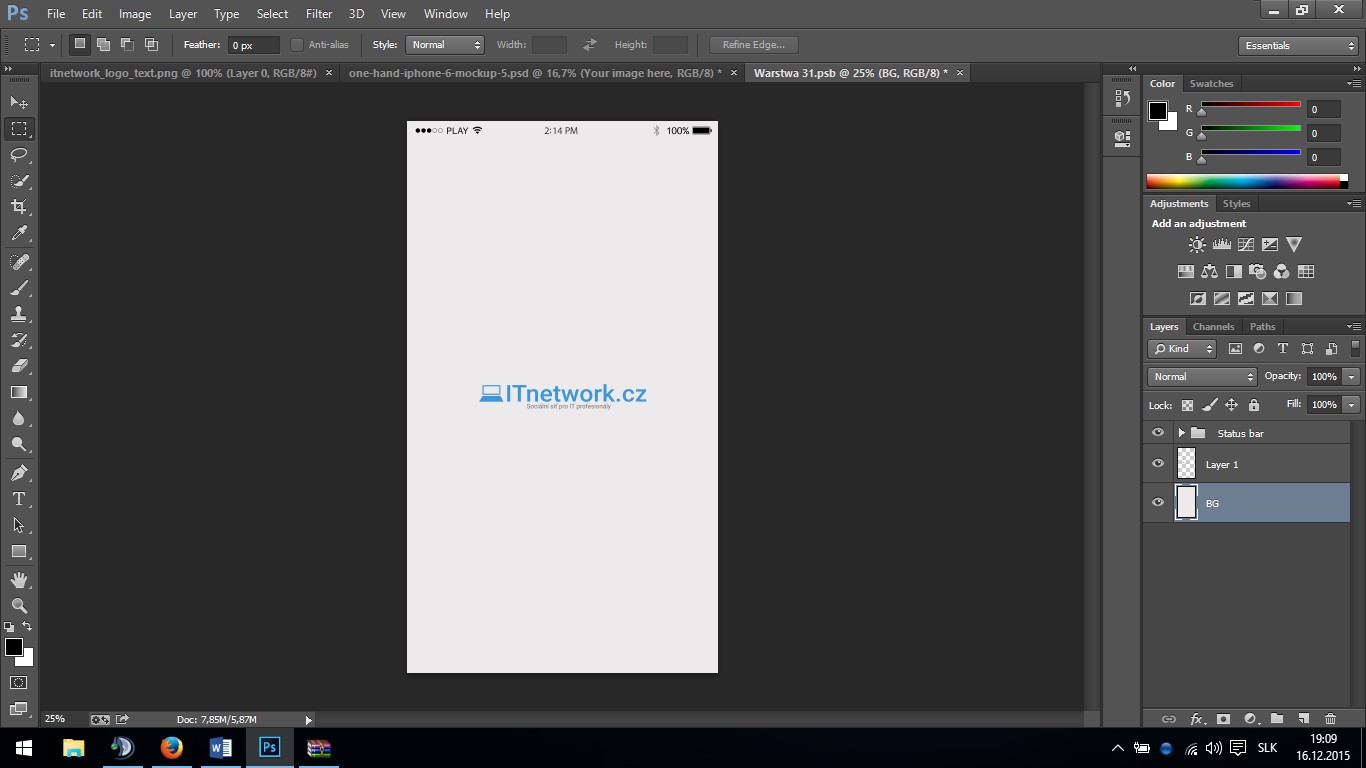1366x768 pixels.
Task: Expand the Status bar layer group
Action: coord(1181,433)
